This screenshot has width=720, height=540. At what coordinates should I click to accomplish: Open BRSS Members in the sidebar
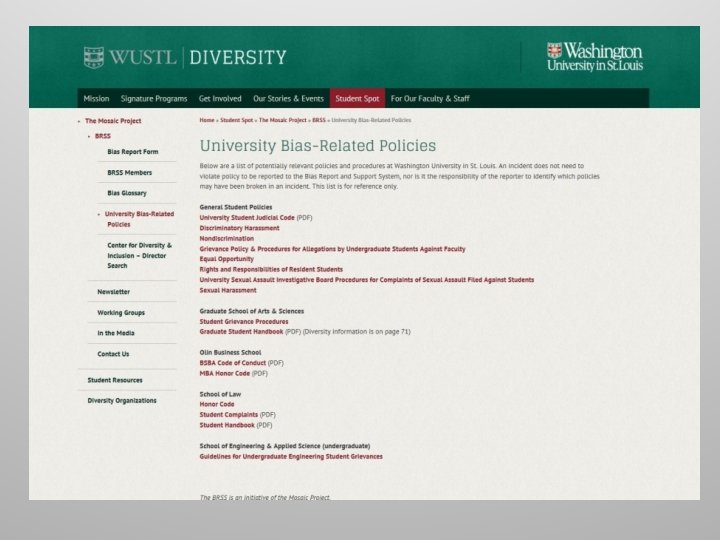tap(129, 173)
